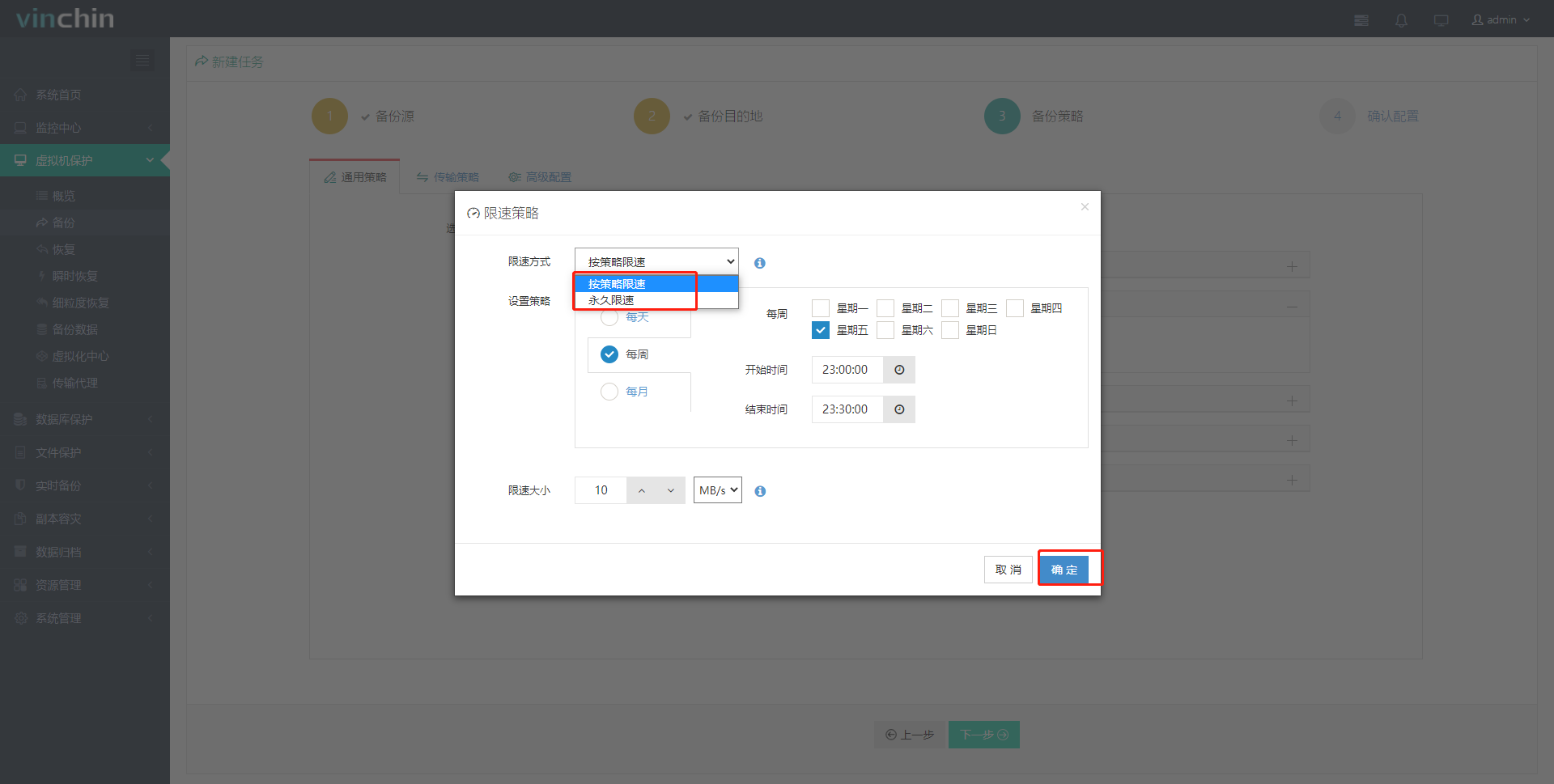The height and width of the screenshot is (784, 1554).
Task: Open the 限速方式 dropdown
Action: click(656, 261)
